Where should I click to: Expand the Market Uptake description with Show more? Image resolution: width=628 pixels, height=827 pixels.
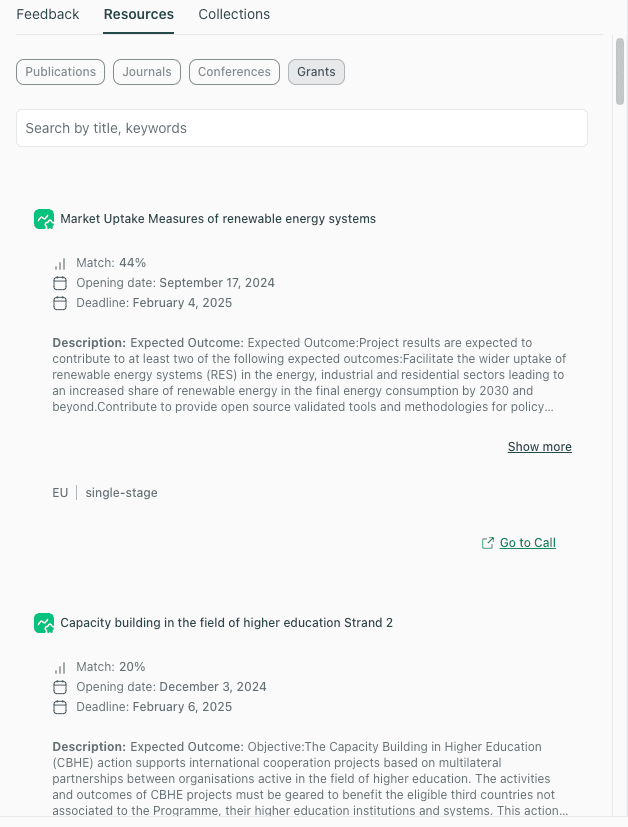point(539,446)
